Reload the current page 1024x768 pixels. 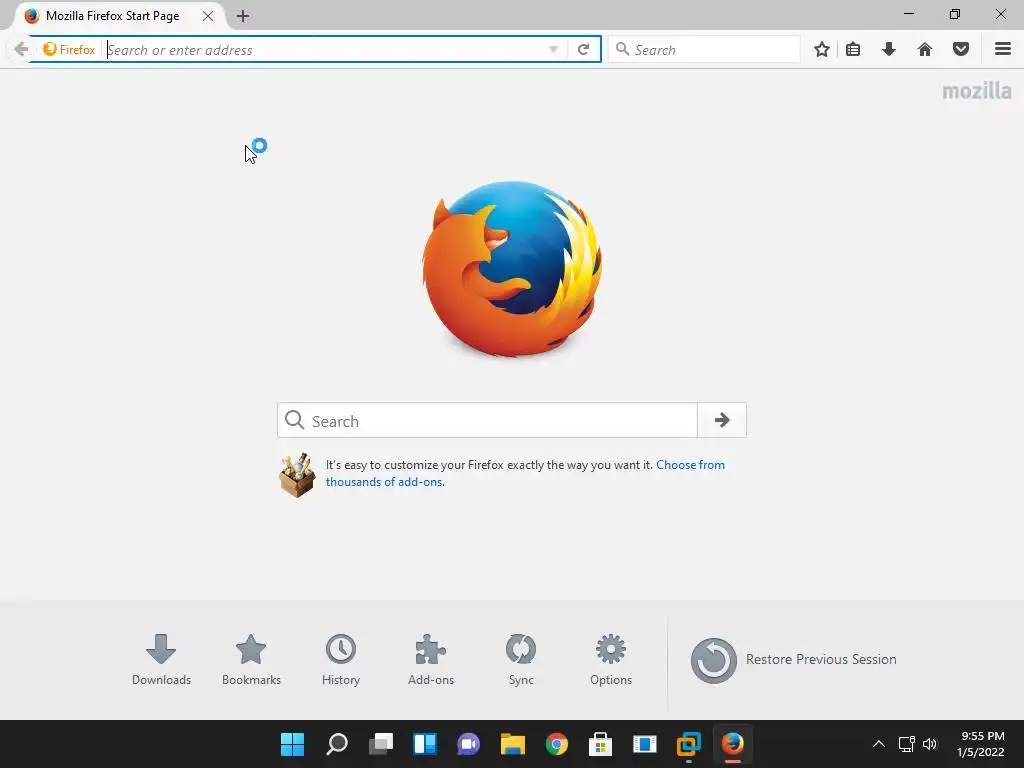[x=583, y=50]
